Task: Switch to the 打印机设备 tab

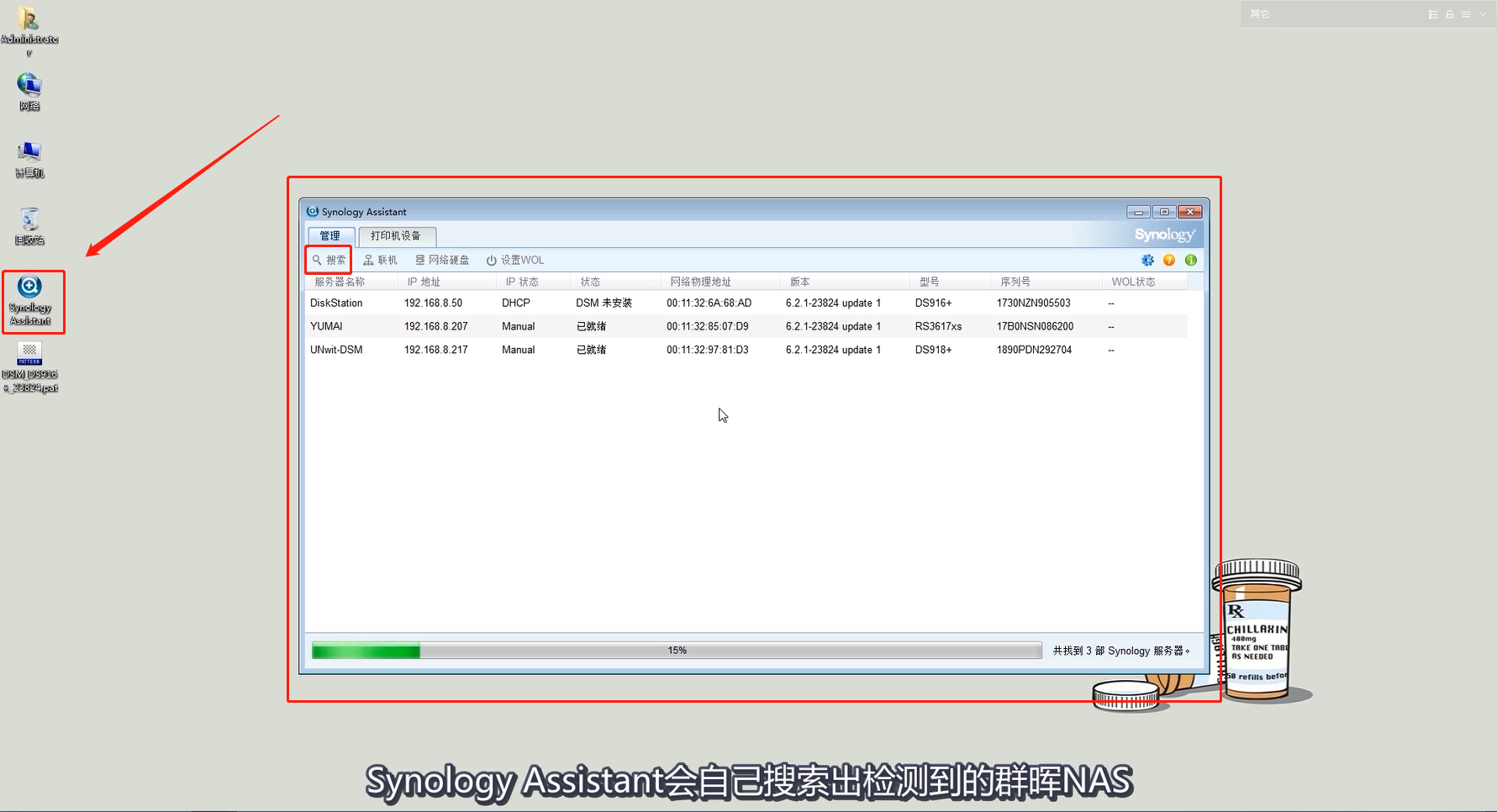Action: click(397, 236)
